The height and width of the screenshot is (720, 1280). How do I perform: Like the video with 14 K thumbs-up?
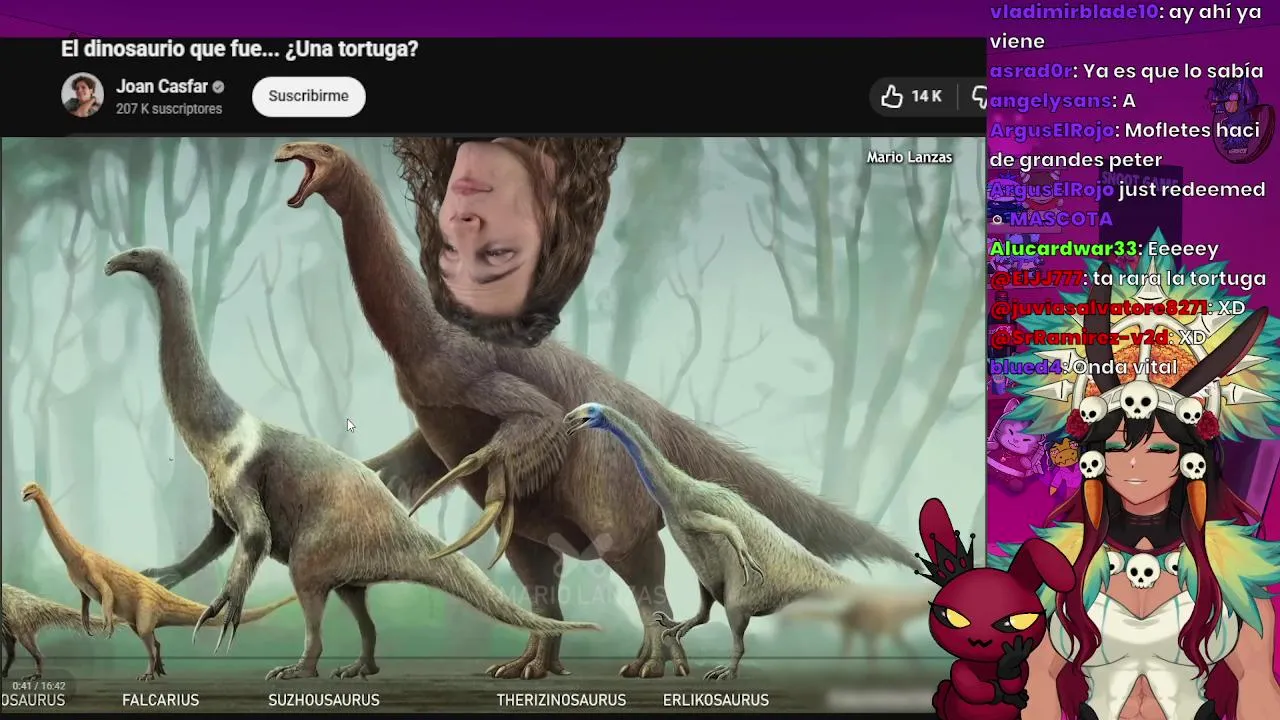[x=911, y=96]
